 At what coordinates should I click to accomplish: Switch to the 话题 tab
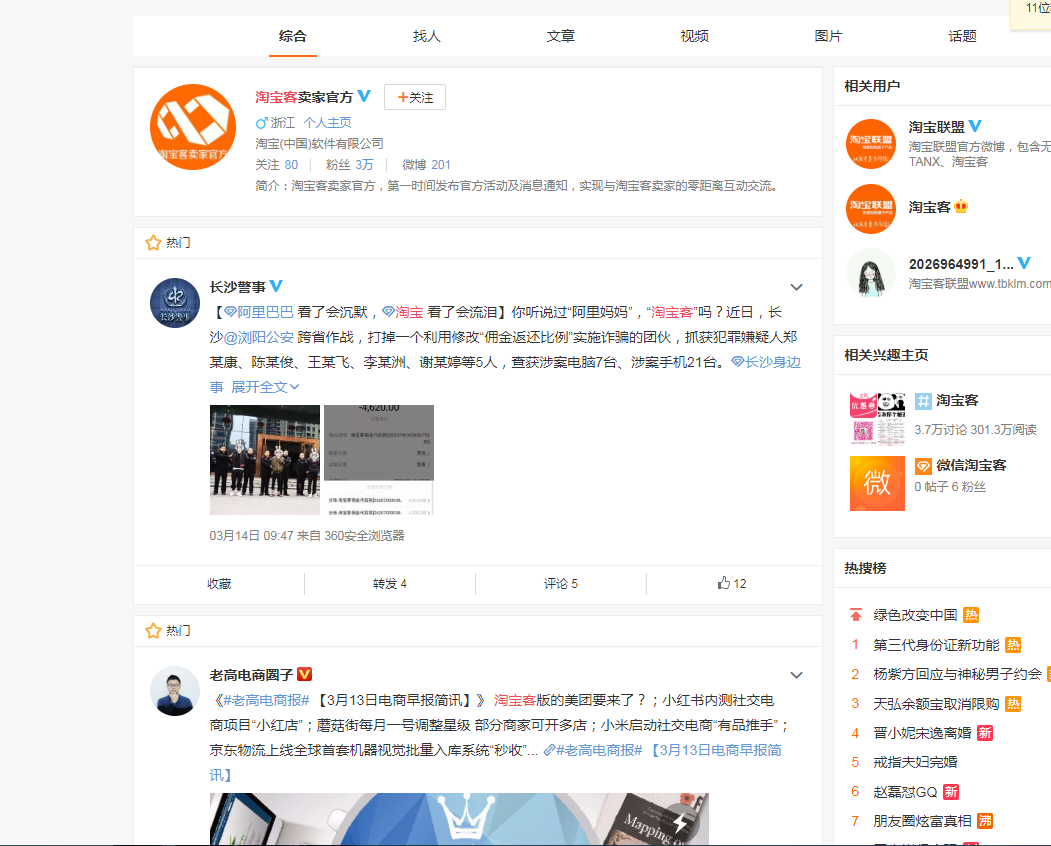[x=963, y=36]
